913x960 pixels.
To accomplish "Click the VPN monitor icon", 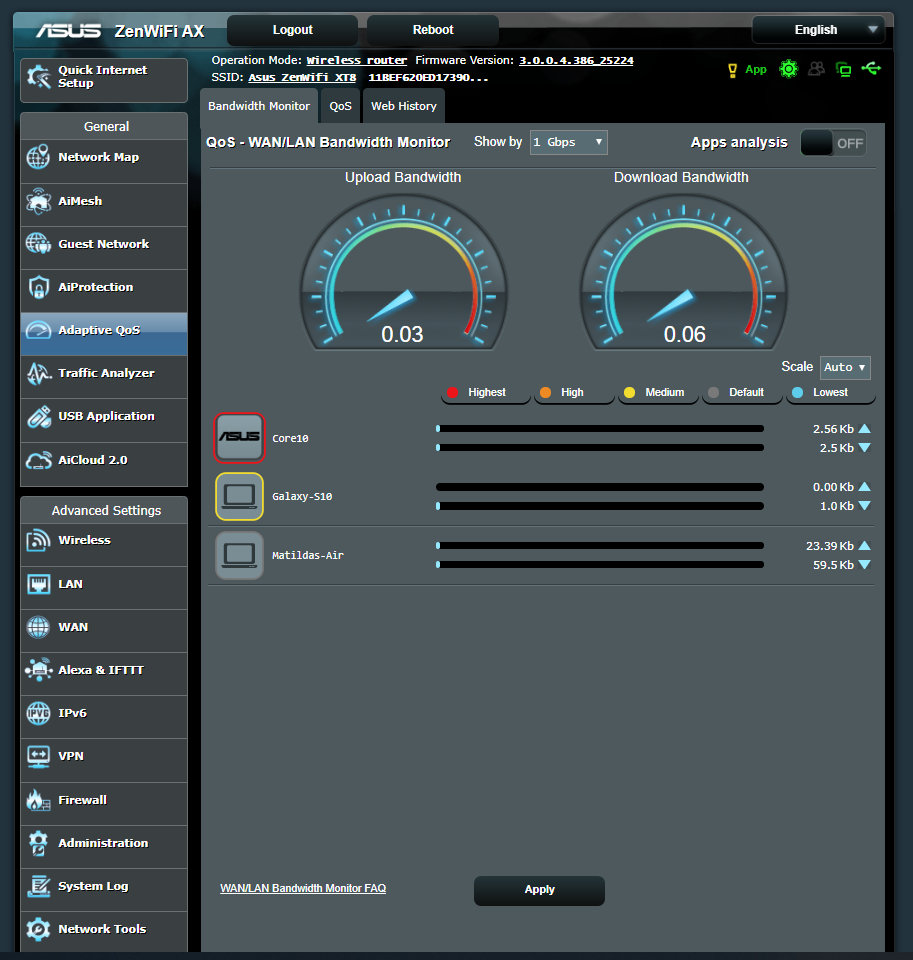I will coord(38,756).
